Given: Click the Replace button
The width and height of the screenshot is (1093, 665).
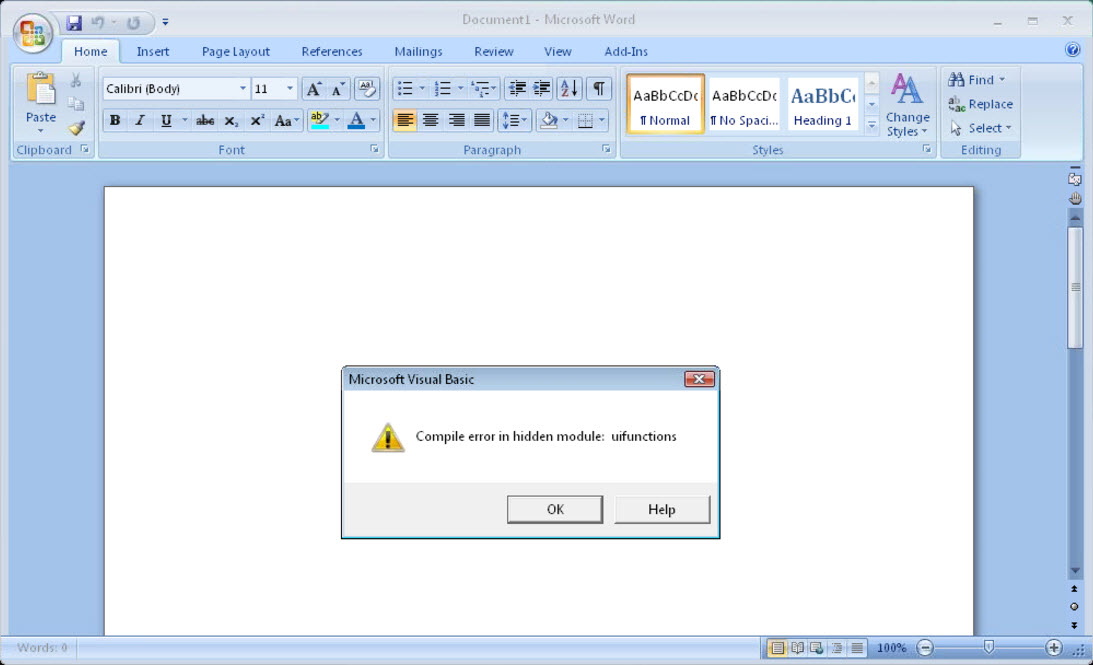Looking at the screenshot, I should click(981, 105).
